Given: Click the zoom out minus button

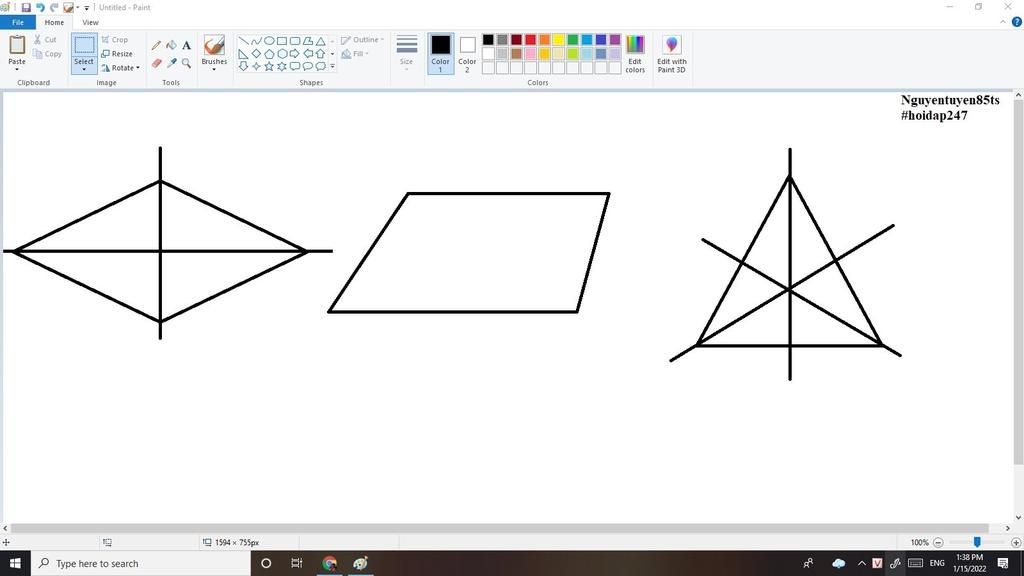Looking at the screenshot, I should coord(938,542).
